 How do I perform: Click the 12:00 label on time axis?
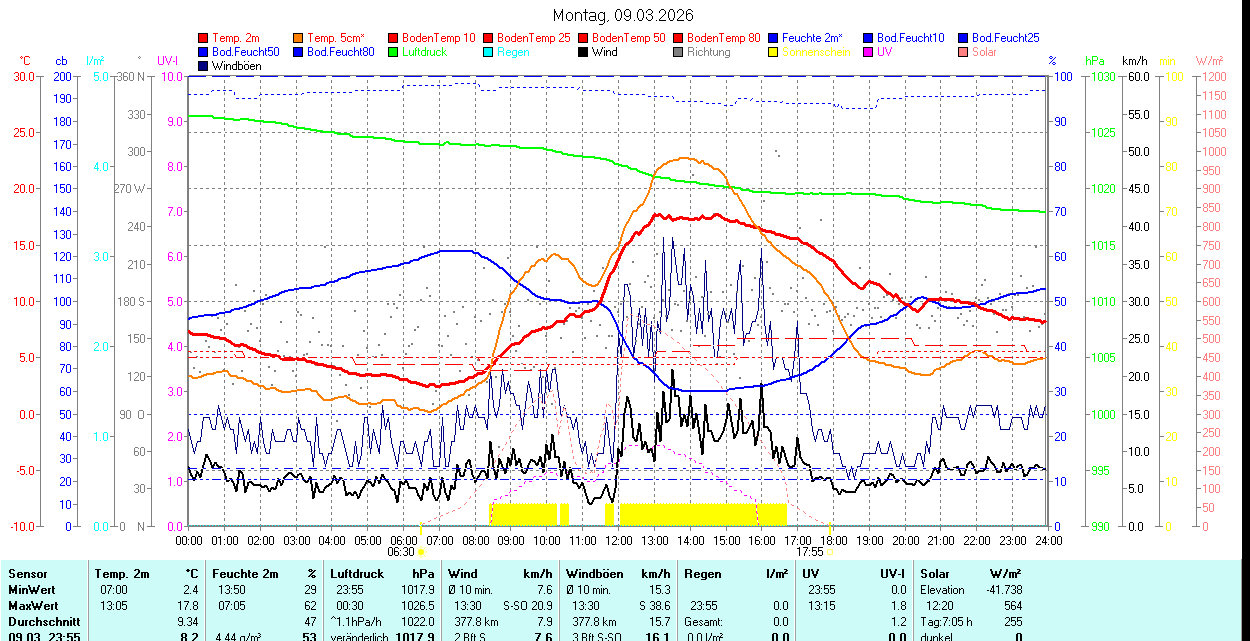[x=619, y=540]
